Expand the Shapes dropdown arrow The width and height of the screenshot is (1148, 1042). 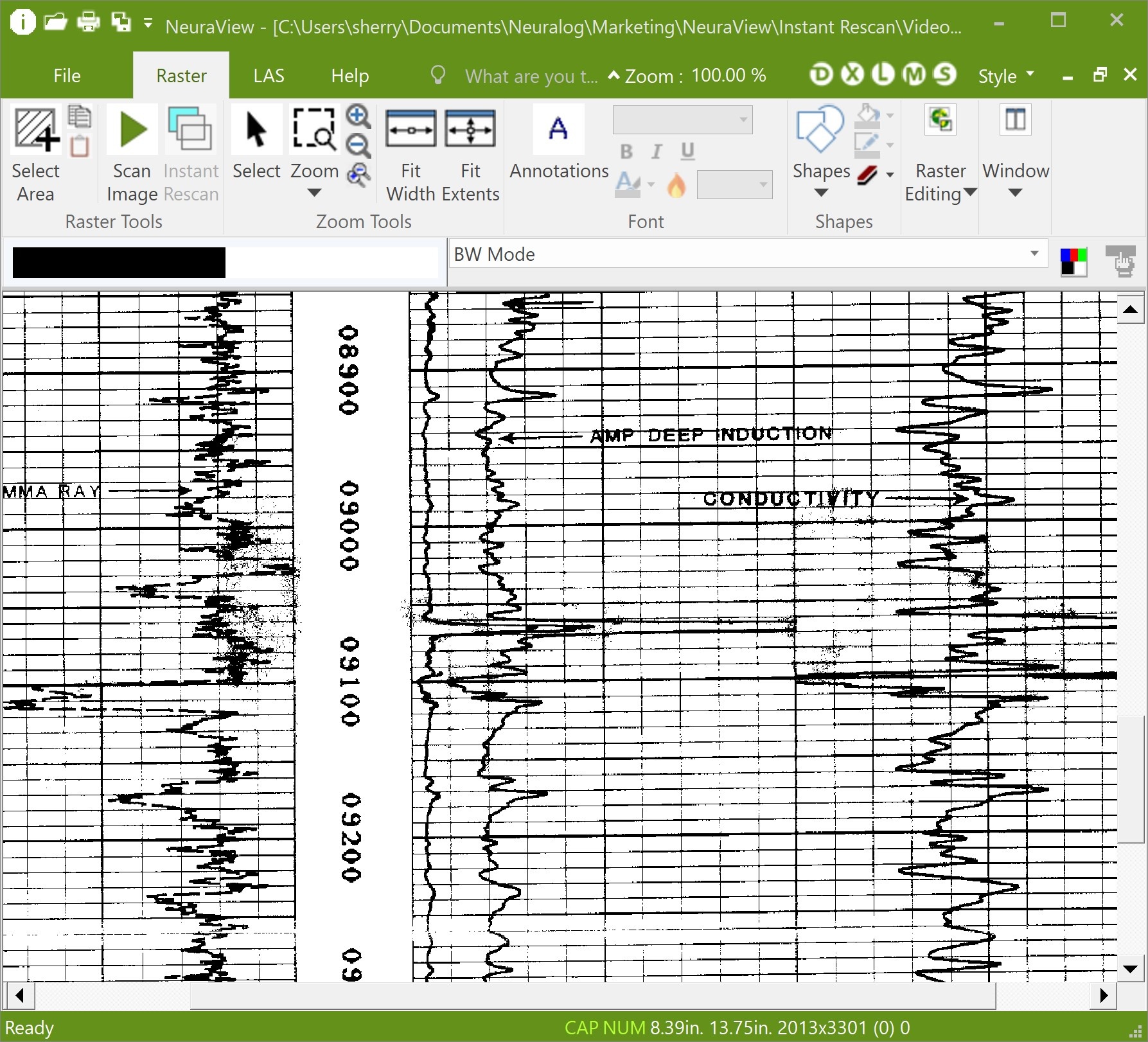821,193
